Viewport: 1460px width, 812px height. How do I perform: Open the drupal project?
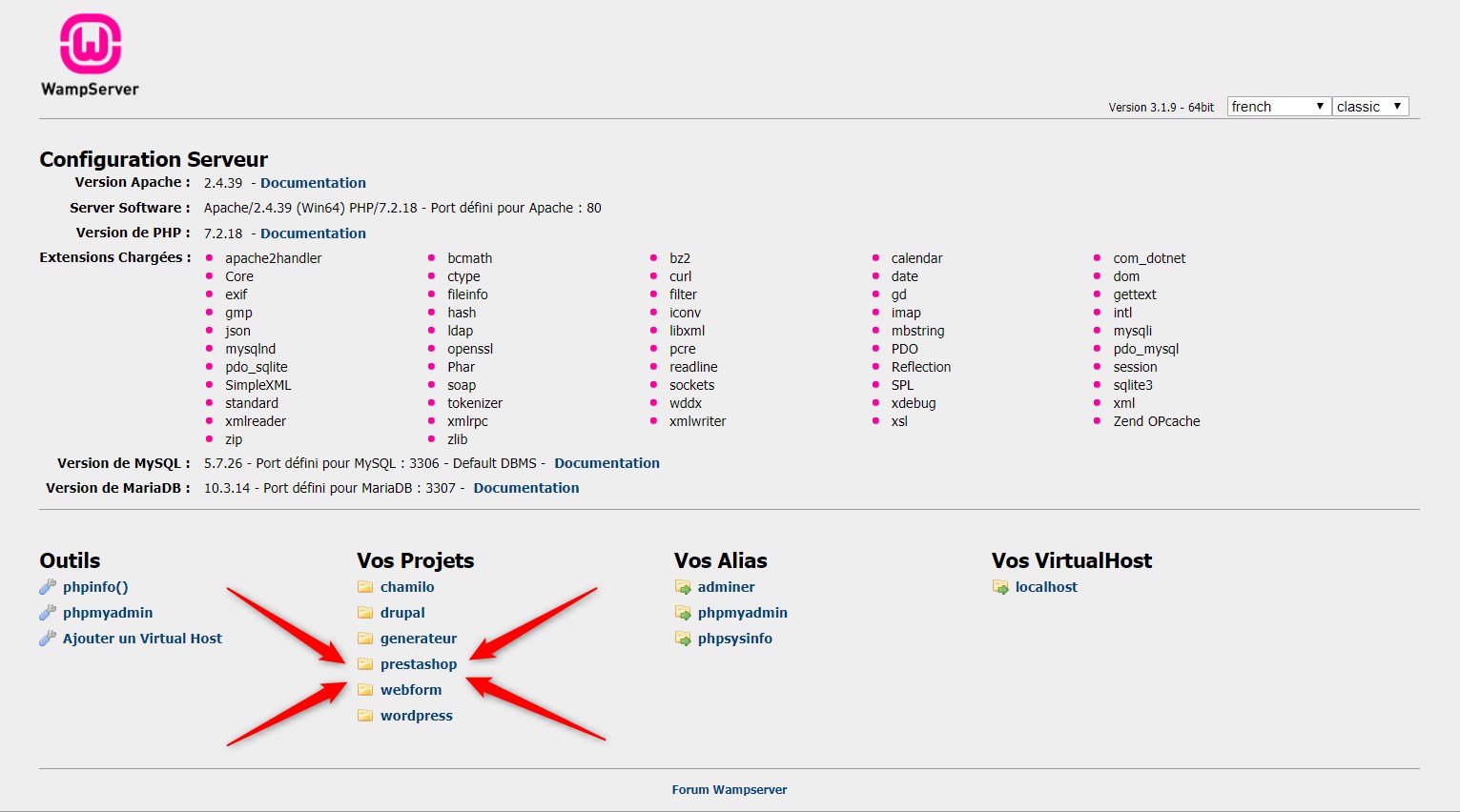pos(402,613)
